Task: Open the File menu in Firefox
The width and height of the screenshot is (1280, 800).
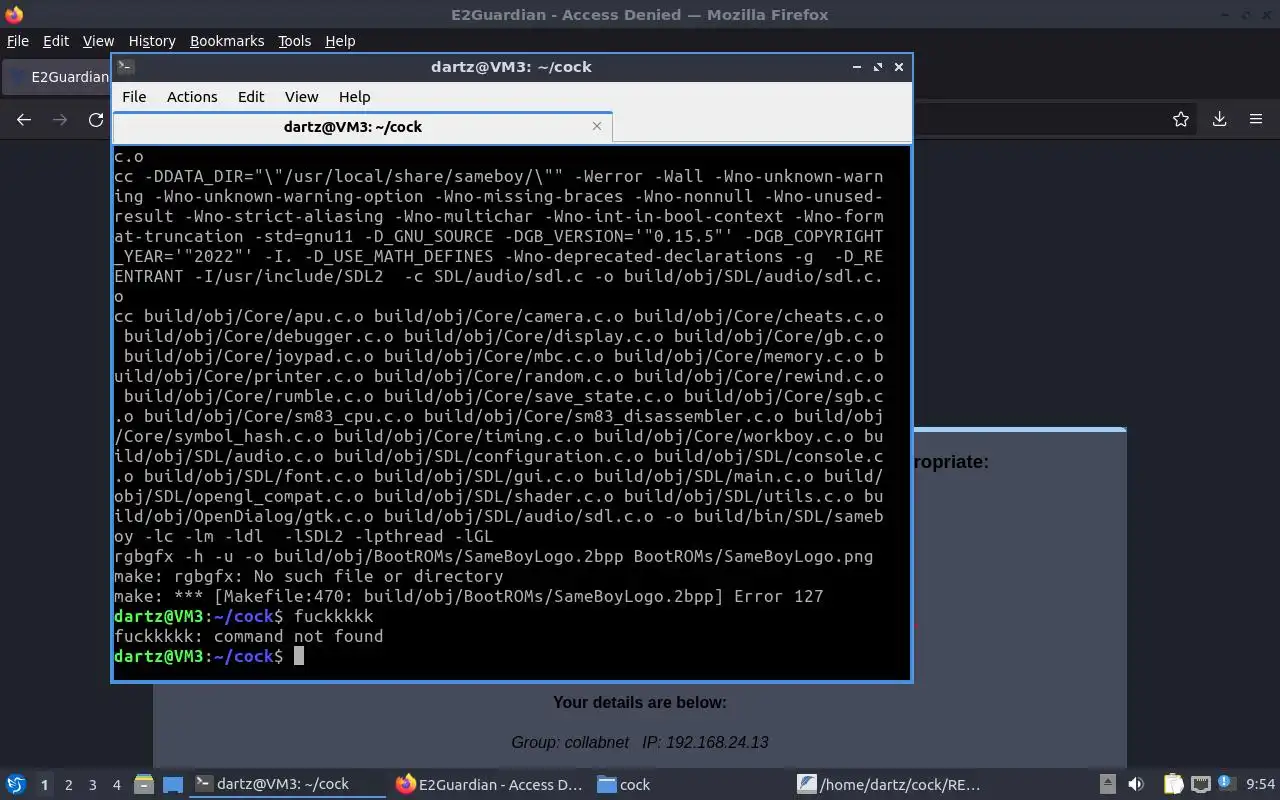Action: coord(18,41)
